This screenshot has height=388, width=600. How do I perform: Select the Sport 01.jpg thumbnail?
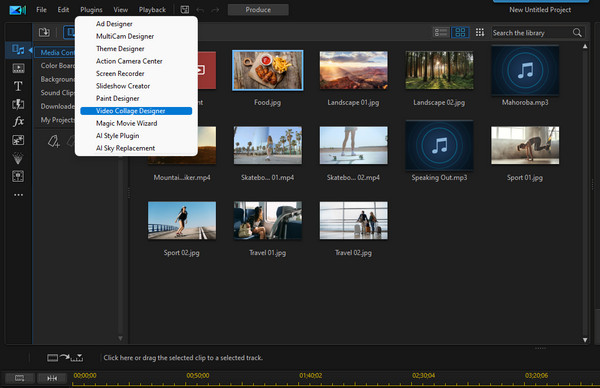(525, 145)
